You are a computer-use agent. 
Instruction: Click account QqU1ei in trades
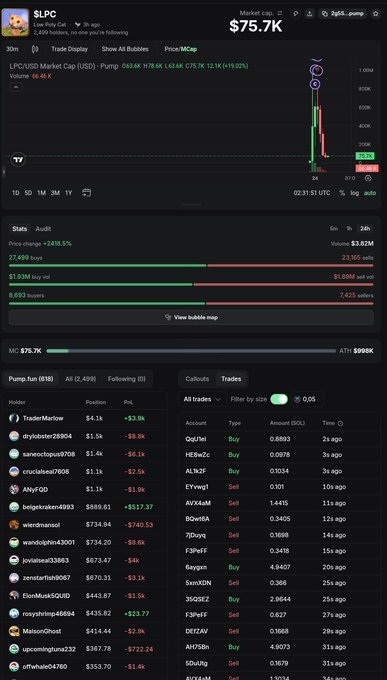coord(196,439)
